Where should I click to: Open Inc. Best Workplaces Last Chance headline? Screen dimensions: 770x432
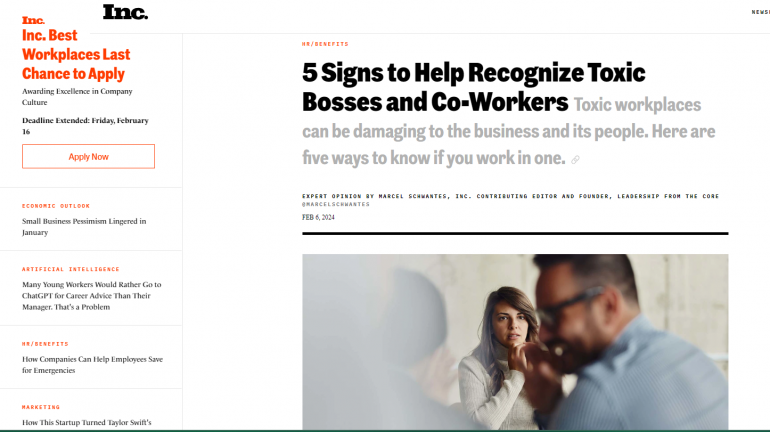point(76,54)
